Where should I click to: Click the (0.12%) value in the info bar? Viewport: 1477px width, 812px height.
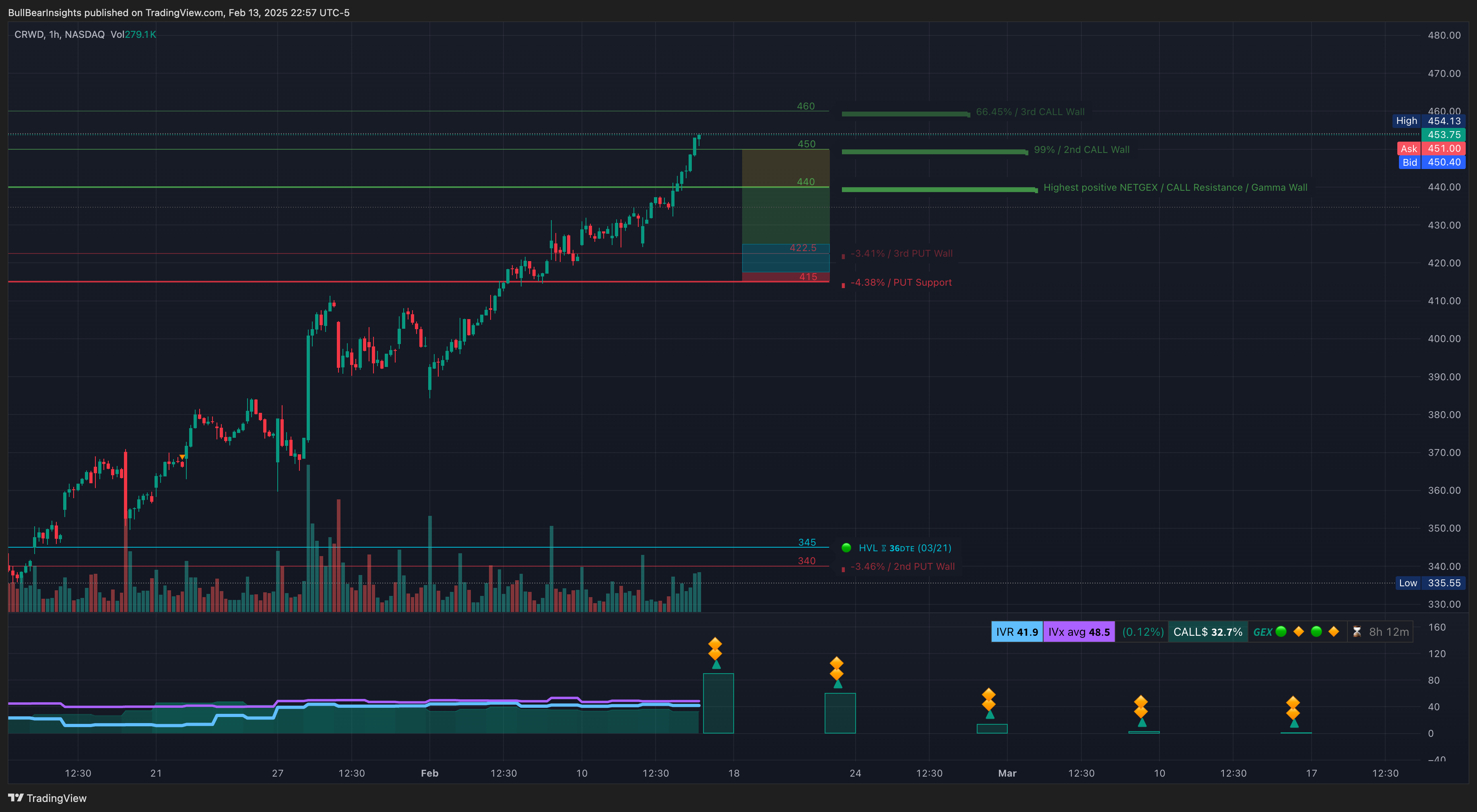[1143, 632]
